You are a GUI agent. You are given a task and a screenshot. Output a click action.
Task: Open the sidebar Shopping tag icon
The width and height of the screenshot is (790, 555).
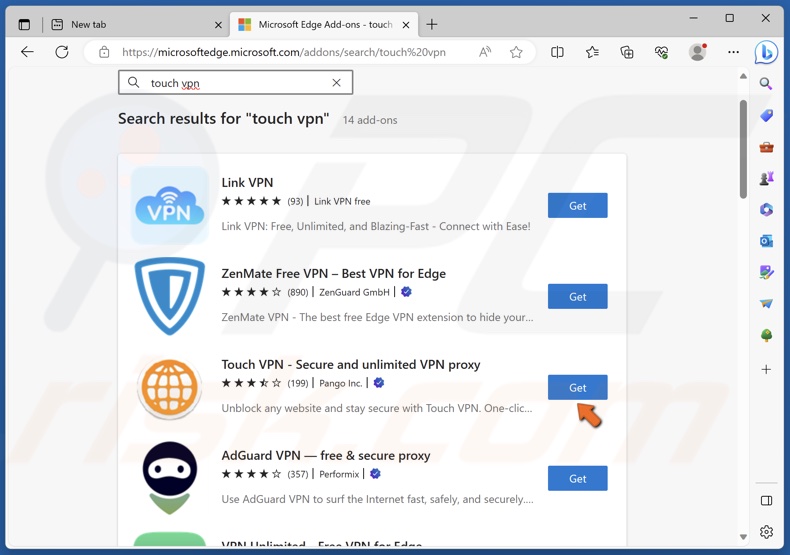(x=766, y=116)
